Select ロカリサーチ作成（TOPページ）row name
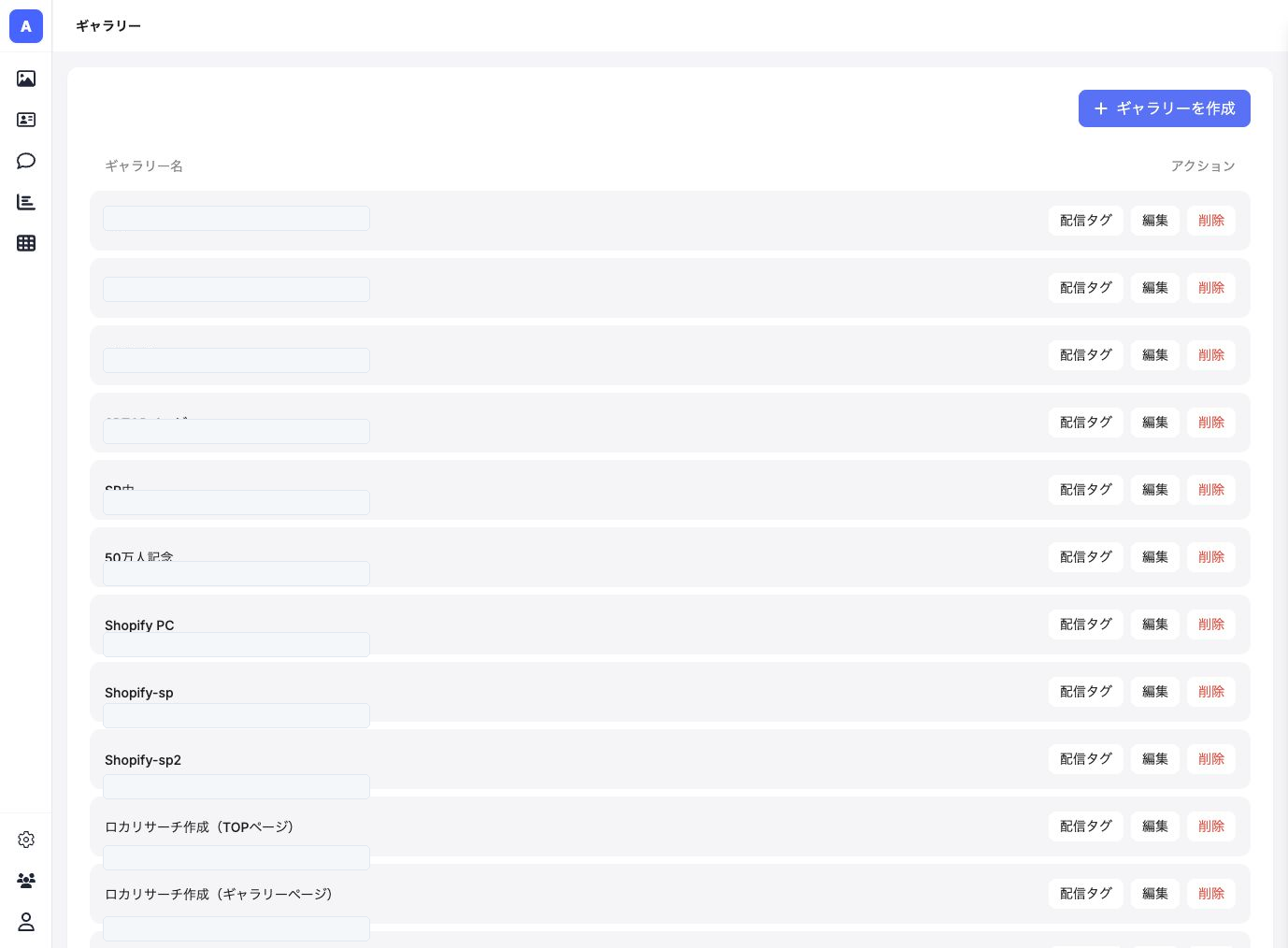 tap(199, 827)
